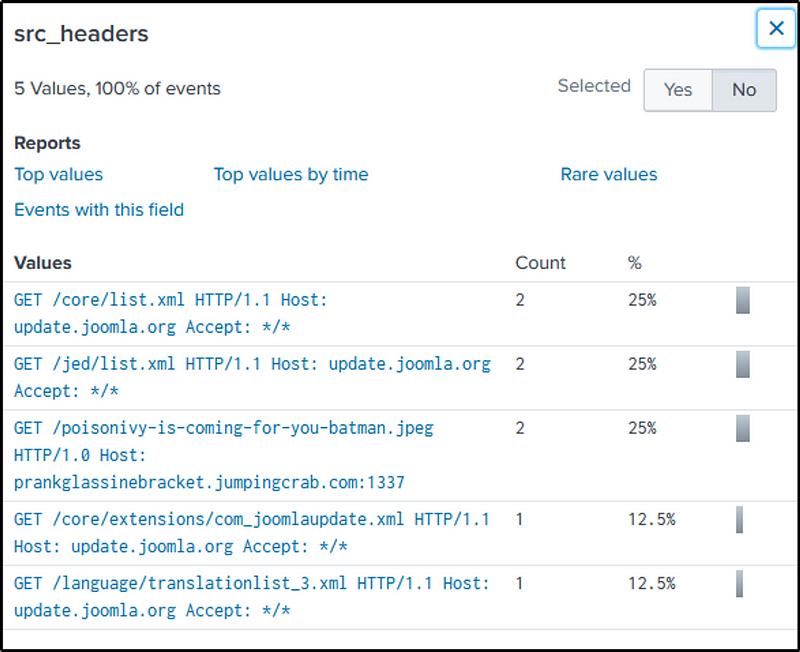Image resolution: width=800 pixels, height=652 pixels.
Task: Open Top values by time report
Action: [290, 174]
